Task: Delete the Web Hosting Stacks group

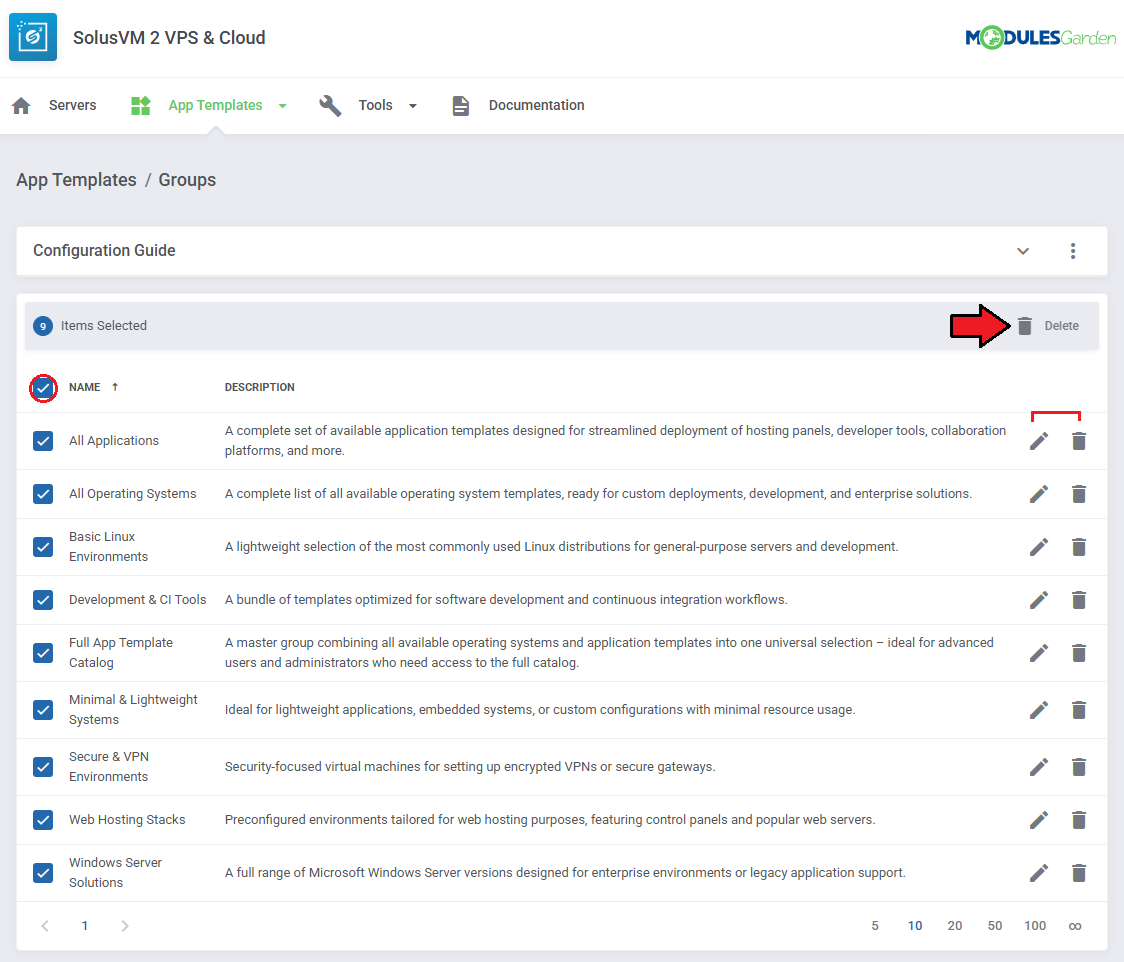Action: [1079, 819]
